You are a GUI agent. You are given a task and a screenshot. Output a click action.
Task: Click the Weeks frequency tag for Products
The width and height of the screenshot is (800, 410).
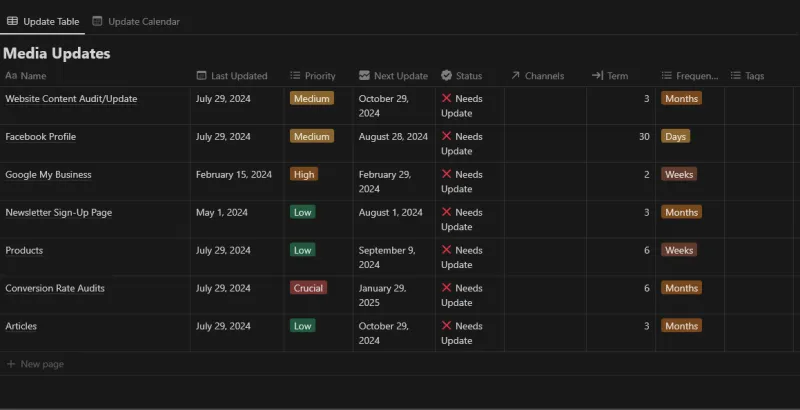click(x=679, y=250)
